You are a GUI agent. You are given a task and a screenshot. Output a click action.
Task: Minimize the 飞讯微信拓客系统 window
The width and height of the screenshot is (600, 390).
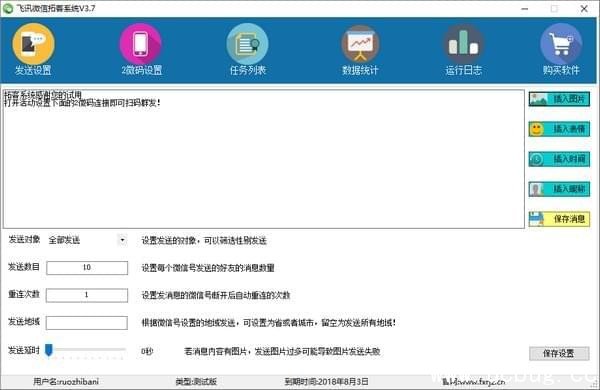(525, 8)
